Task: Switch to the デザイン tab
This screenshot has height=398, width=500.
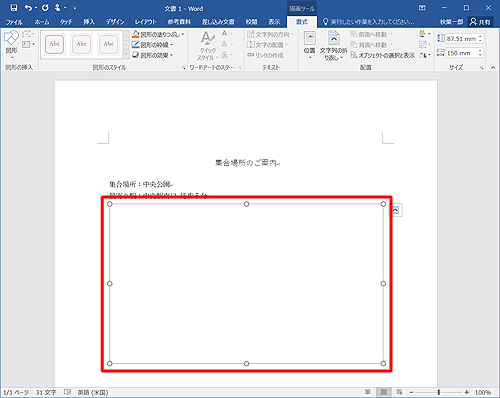Action: tap(115, 22)
